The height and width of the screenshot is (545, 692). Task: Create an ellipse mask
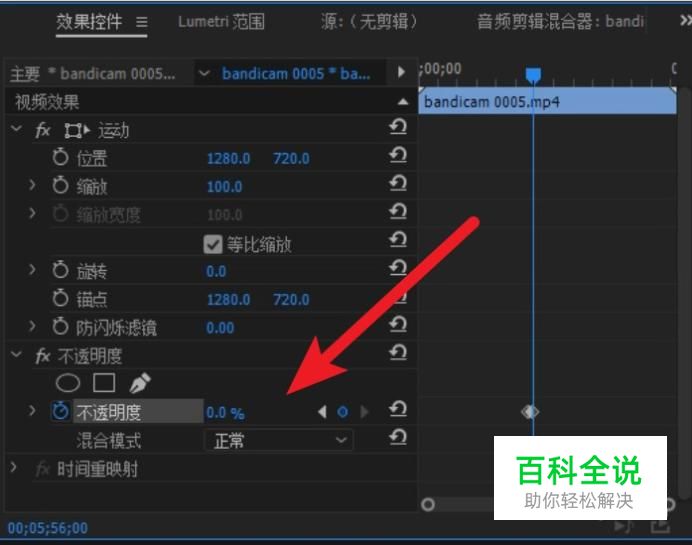(x=68, y=383)
